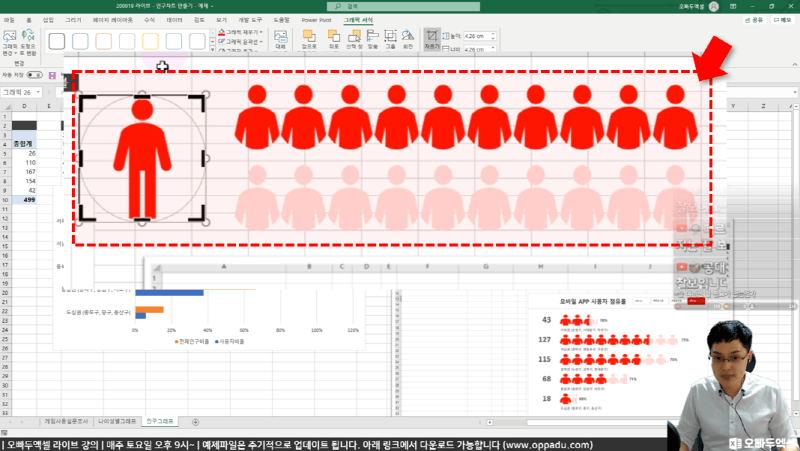
Task: Switch to the 인구그래프 sheet tab
Action: 160,422
